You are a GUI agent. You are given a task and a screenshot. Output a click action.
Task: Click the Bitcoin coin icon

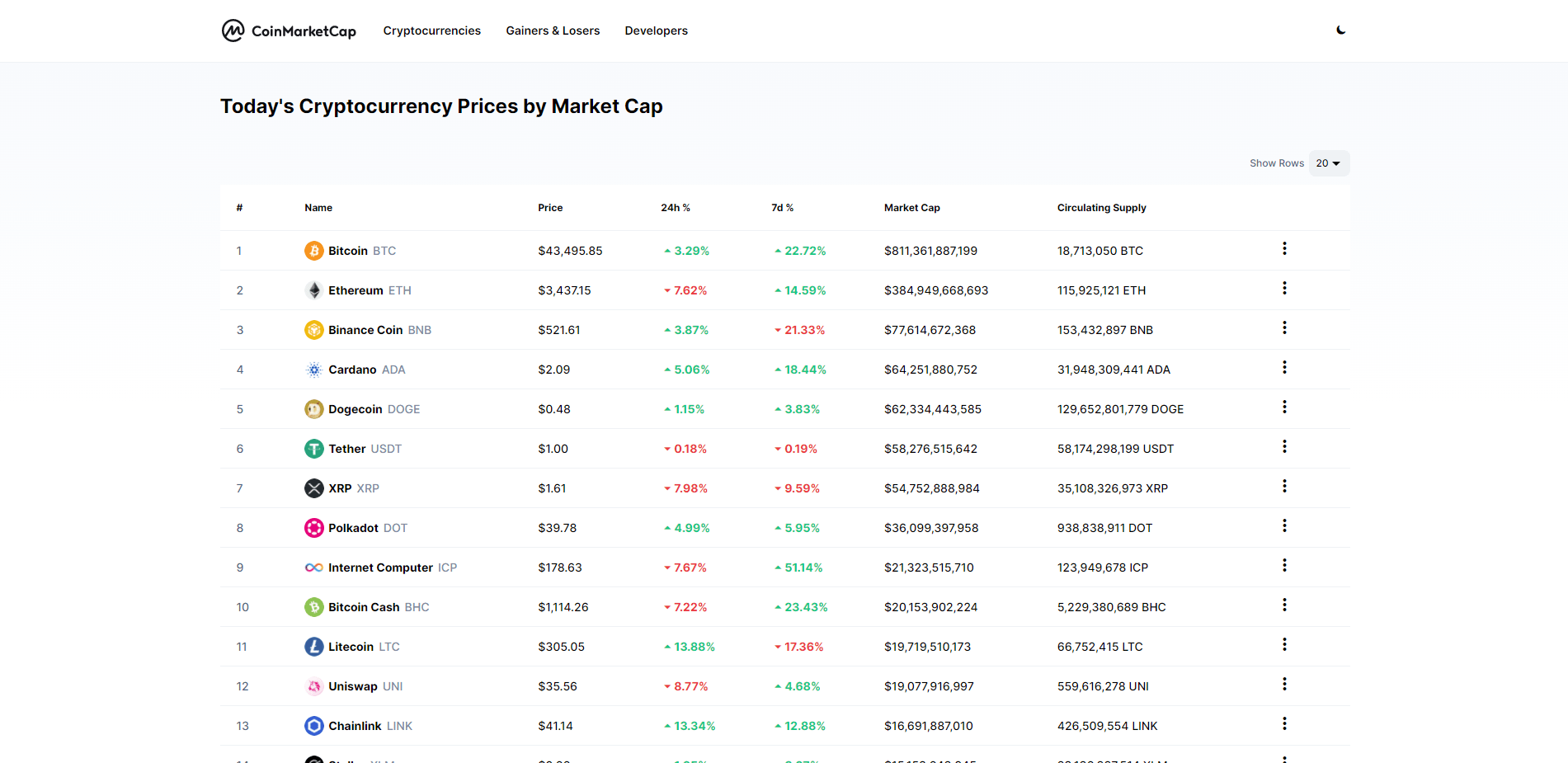(314, 251)
